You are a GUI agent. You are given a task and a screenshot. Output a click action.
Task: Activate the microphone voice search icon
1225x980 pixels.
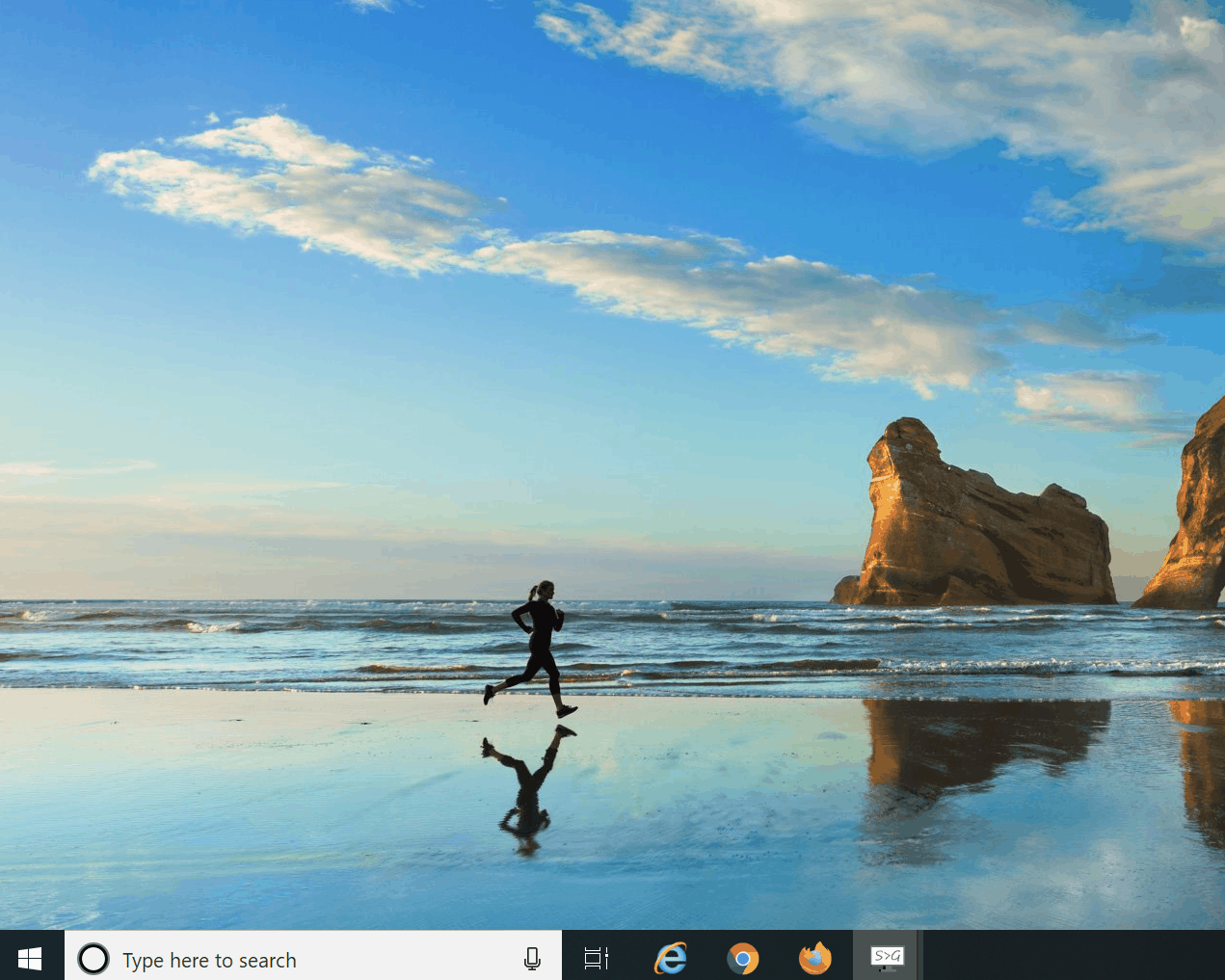pos(532,959)
